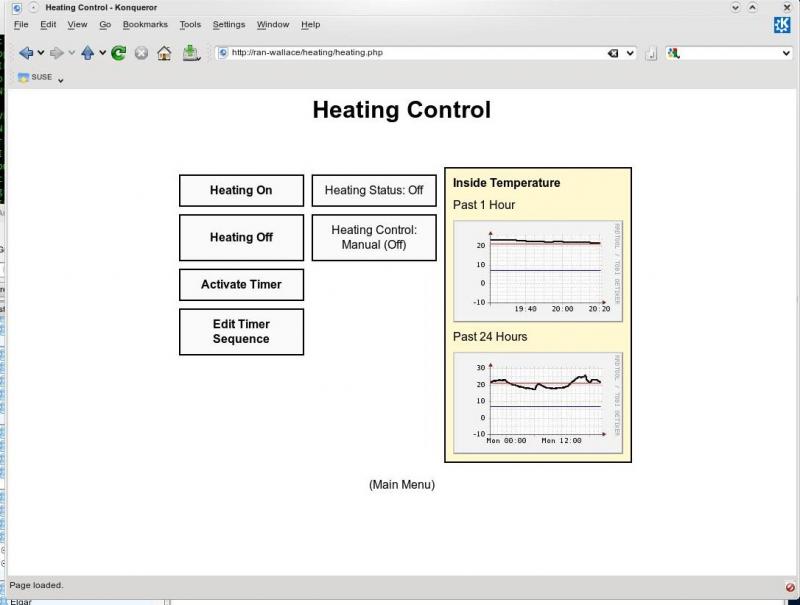Click the Forward navigation arrow
The image size is (800, 605).
pos(56,53)
